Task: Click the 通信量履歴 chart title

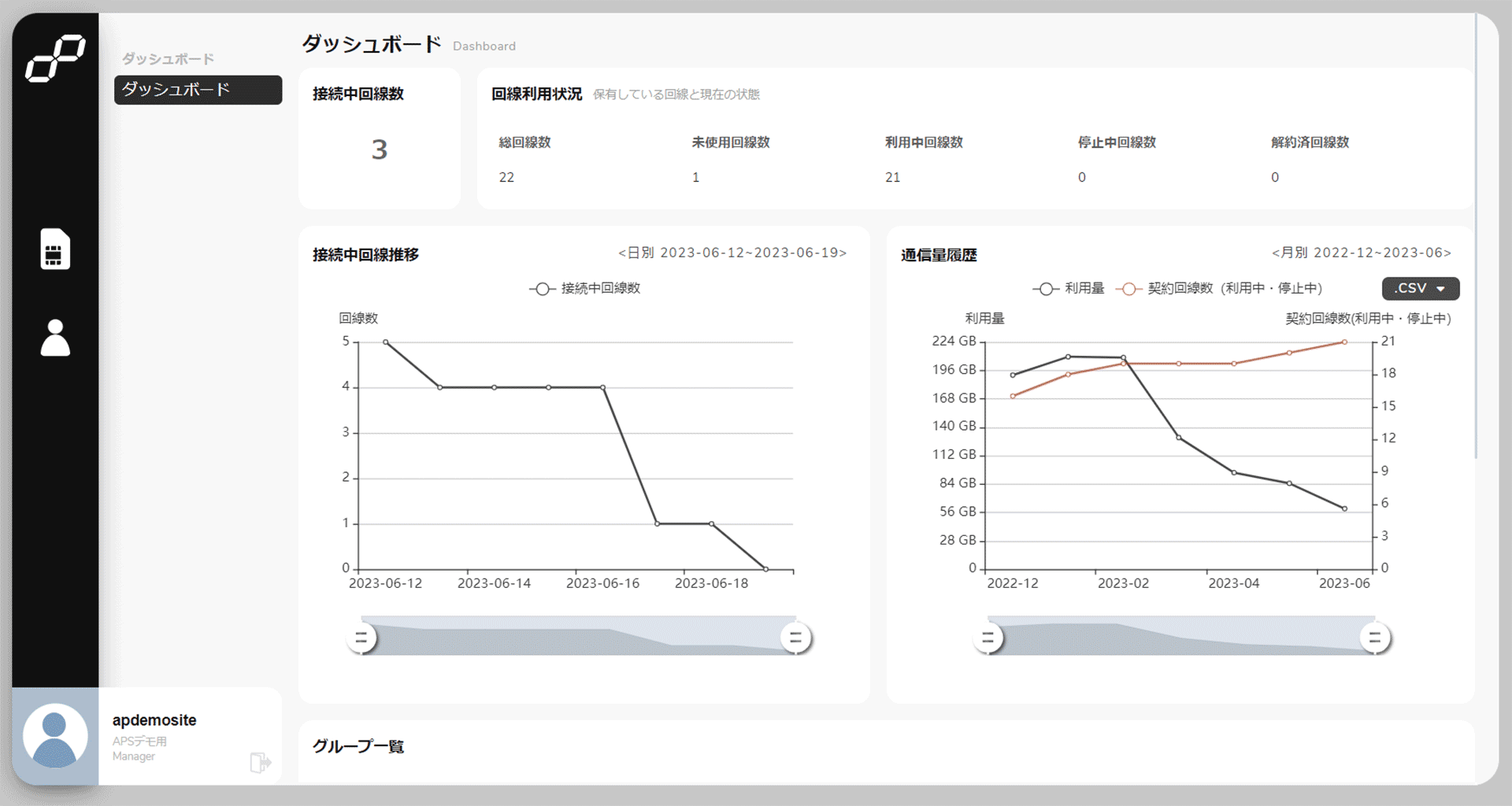Action: point(939,255)
